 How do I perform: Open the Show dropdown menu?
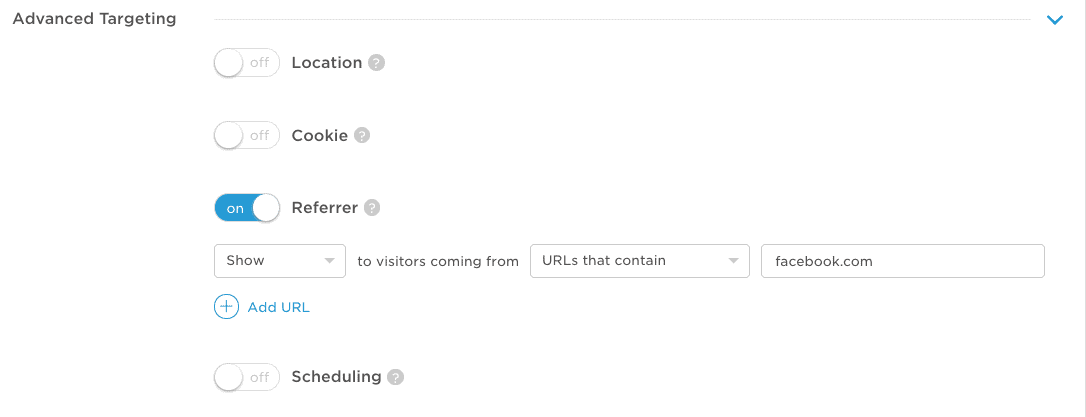(x=280, y=261)
